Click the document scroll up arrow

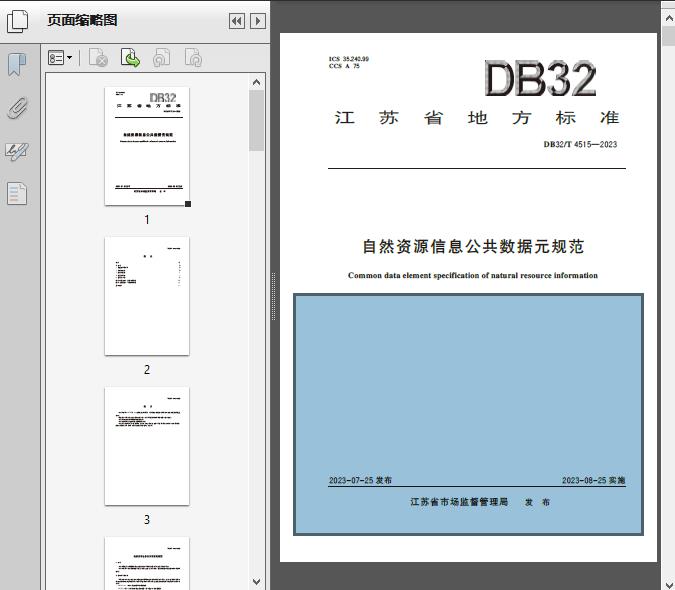coord(668,17)
